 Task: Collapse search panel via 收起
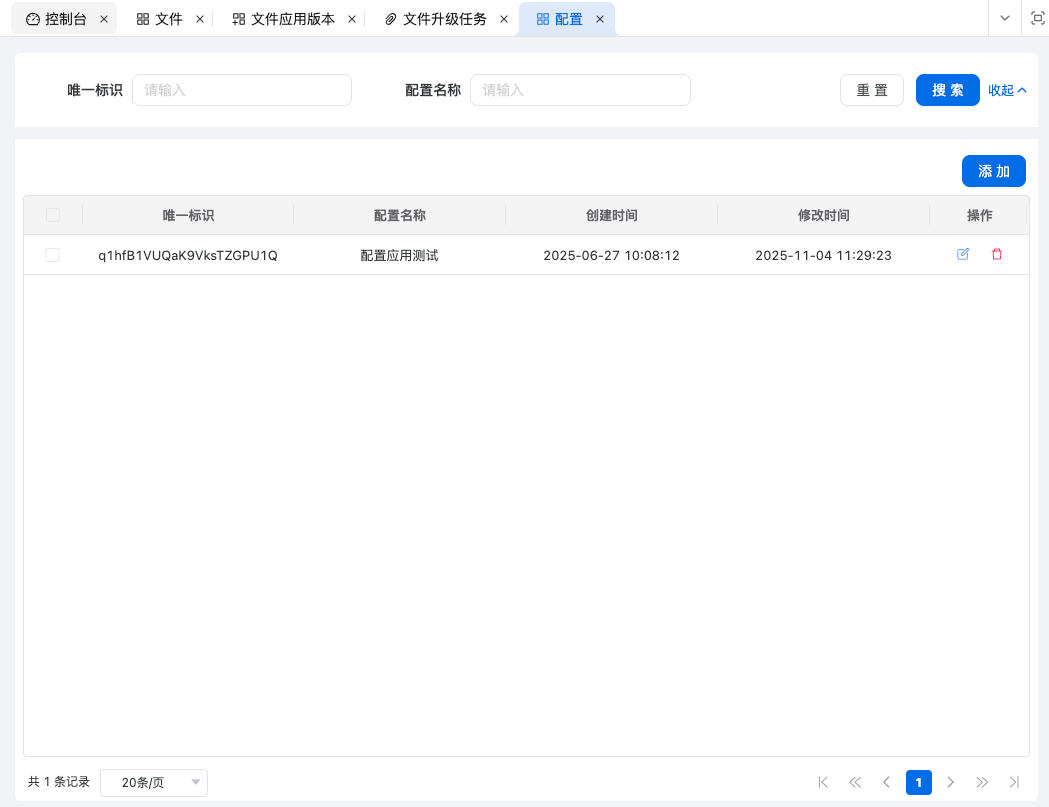pos(1007,90)
